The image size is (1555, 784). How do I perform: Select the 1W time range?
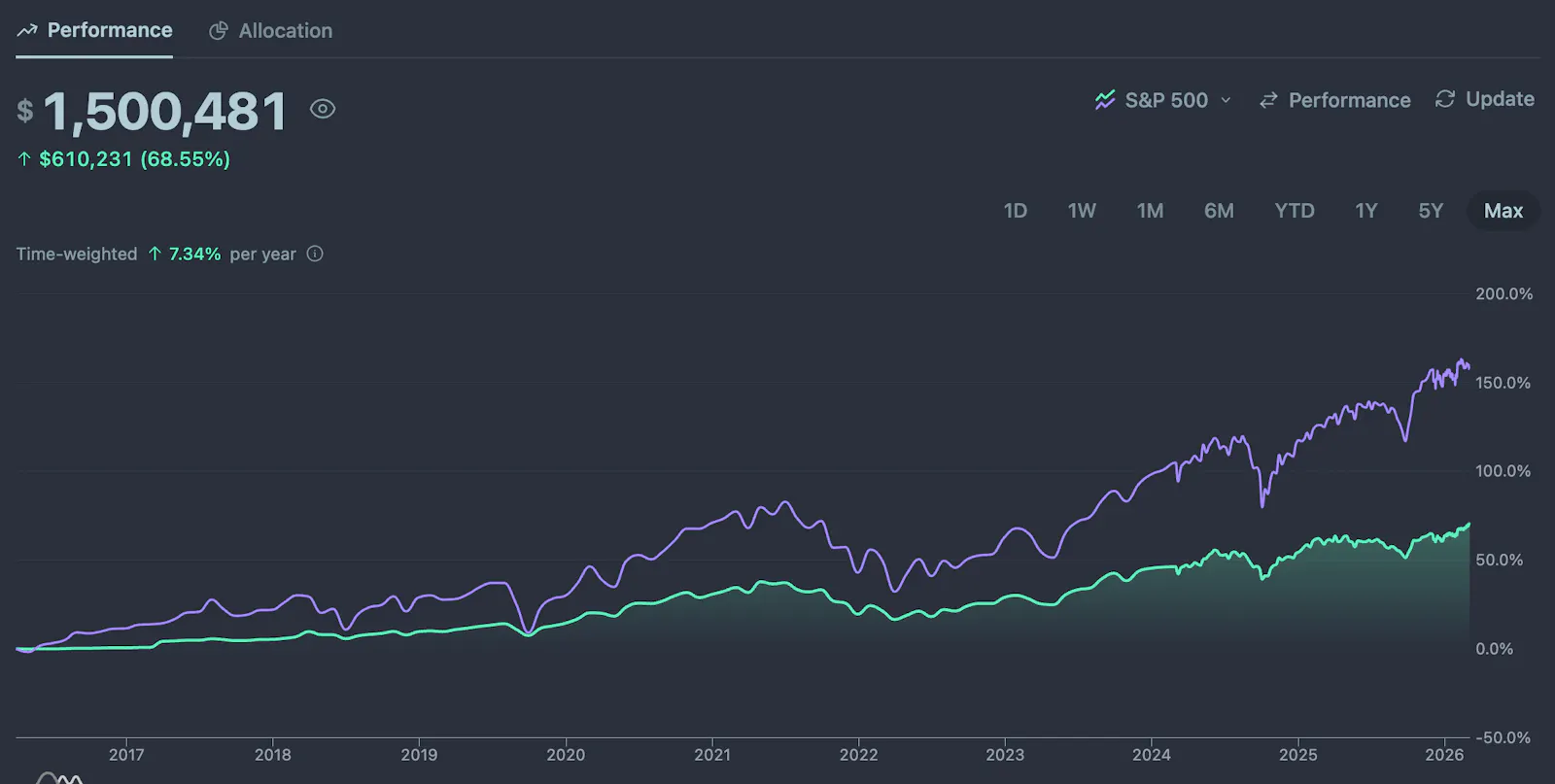1082,211
